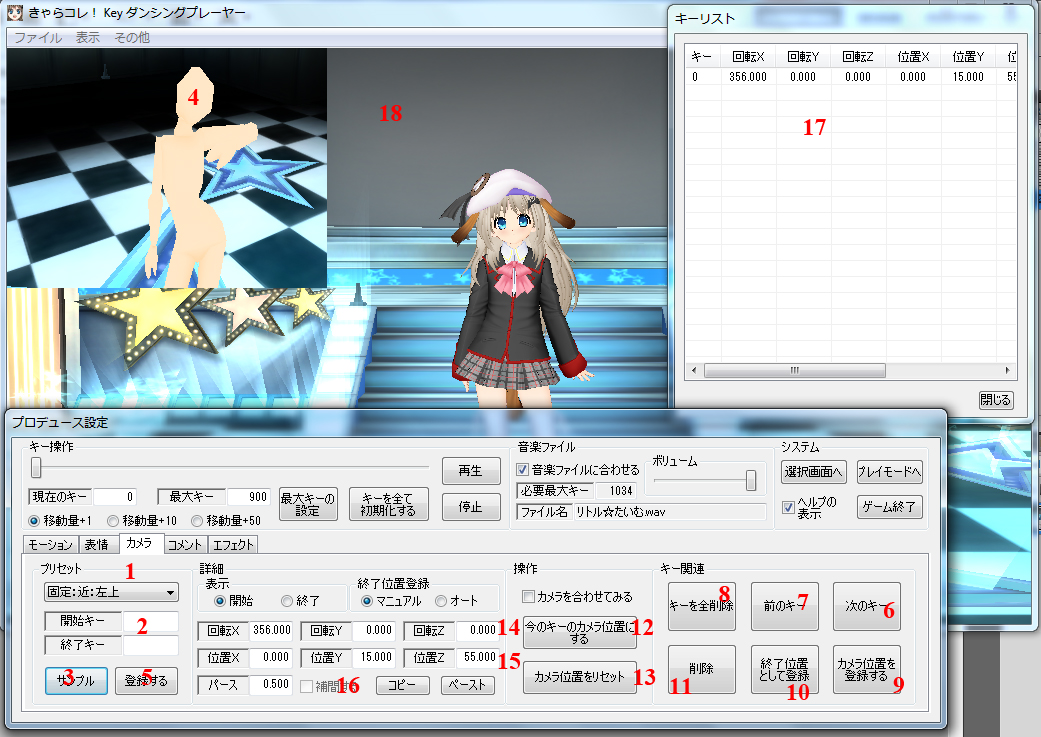
Task: Open the その他 menu
Action: tap(131, 37)
